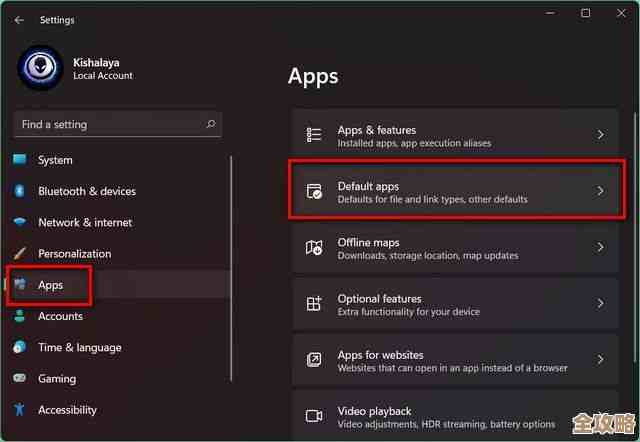Click the Gaming controller icon

[x=19, y=378]
